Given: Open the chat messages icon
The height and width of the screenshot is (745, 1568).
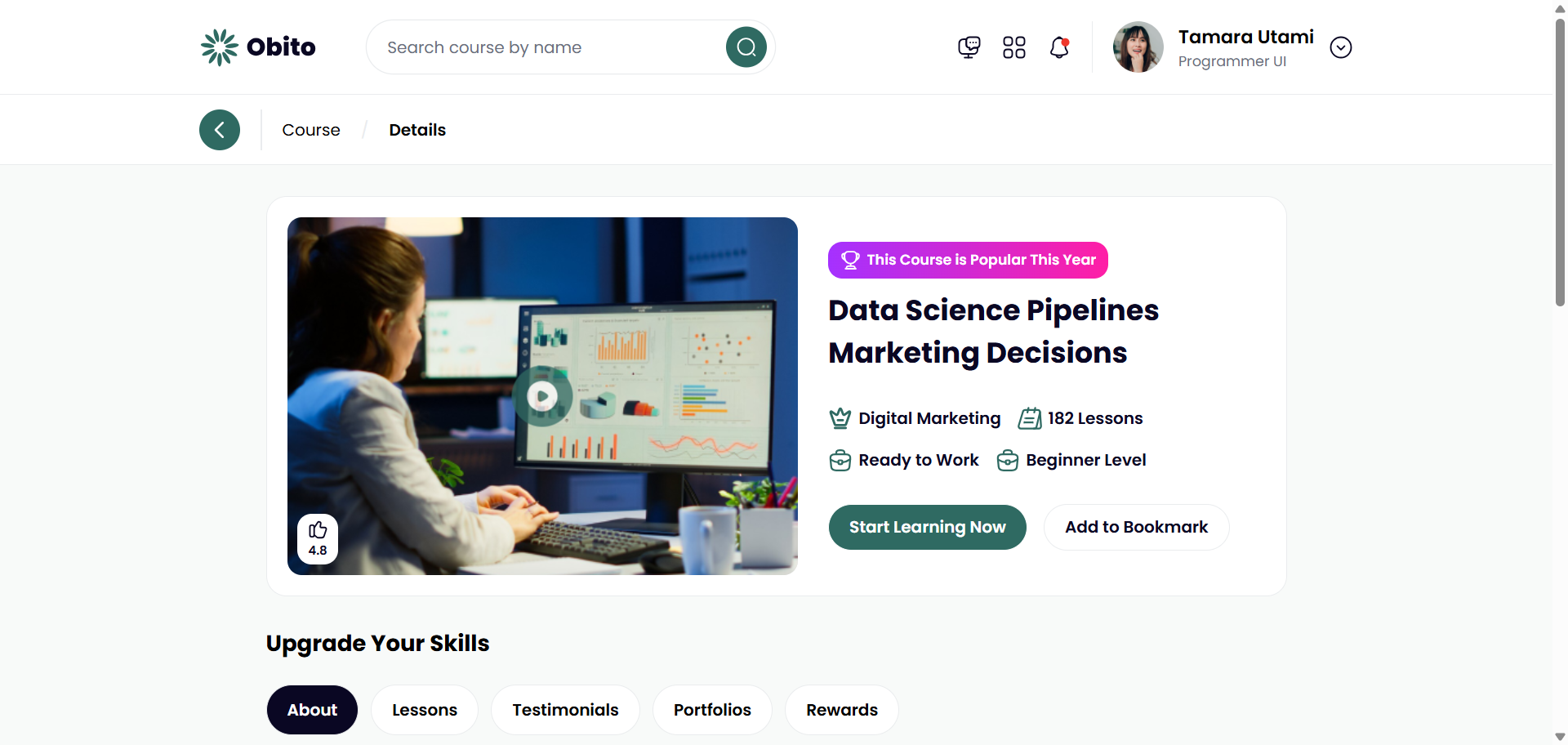Looking at the screenshot, I should click(969, 47).
